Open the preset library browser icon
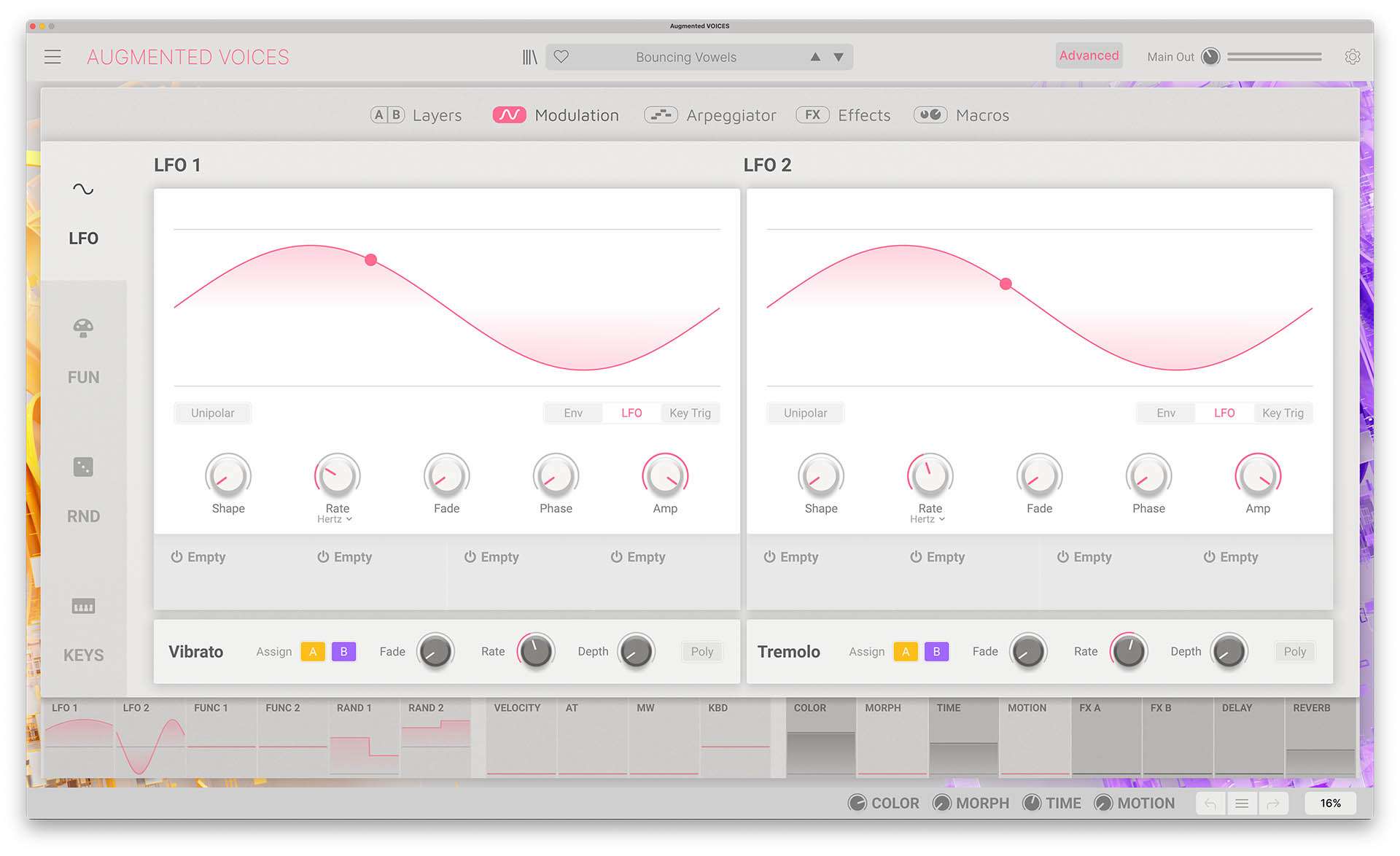The width and height of the screenshot is (1400, 856). click(529, 57)
